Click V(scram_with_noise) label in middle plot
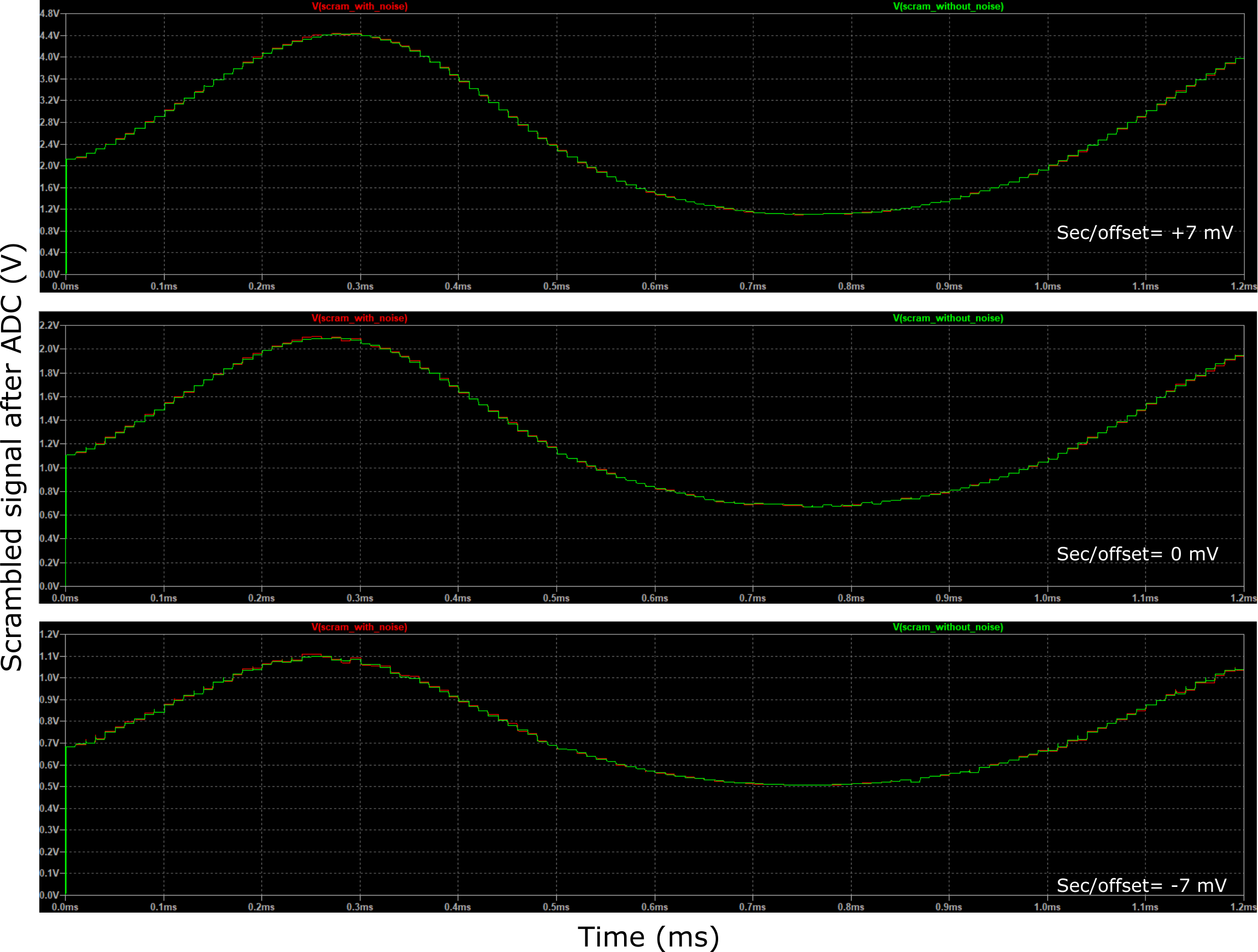Viewport: 1258px width, 952px height. (359, 318)
